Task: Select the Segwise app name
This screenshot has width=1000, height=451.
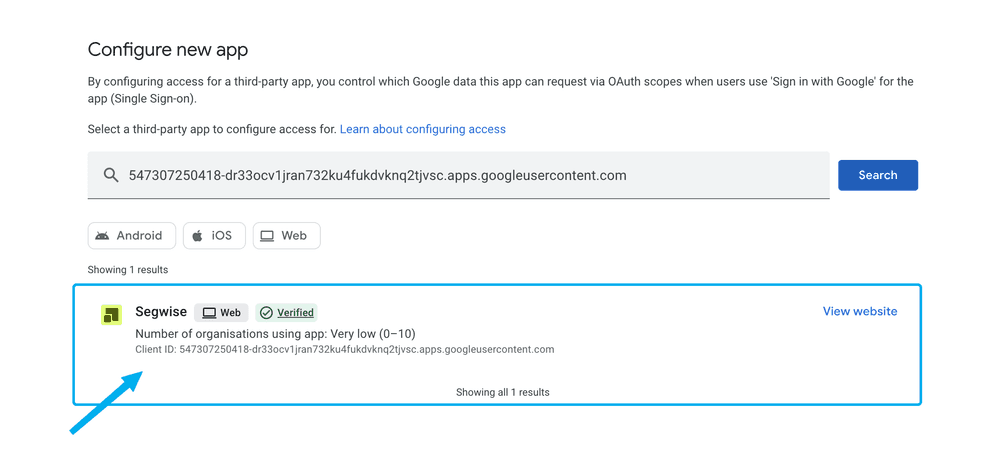Action: 161,312
